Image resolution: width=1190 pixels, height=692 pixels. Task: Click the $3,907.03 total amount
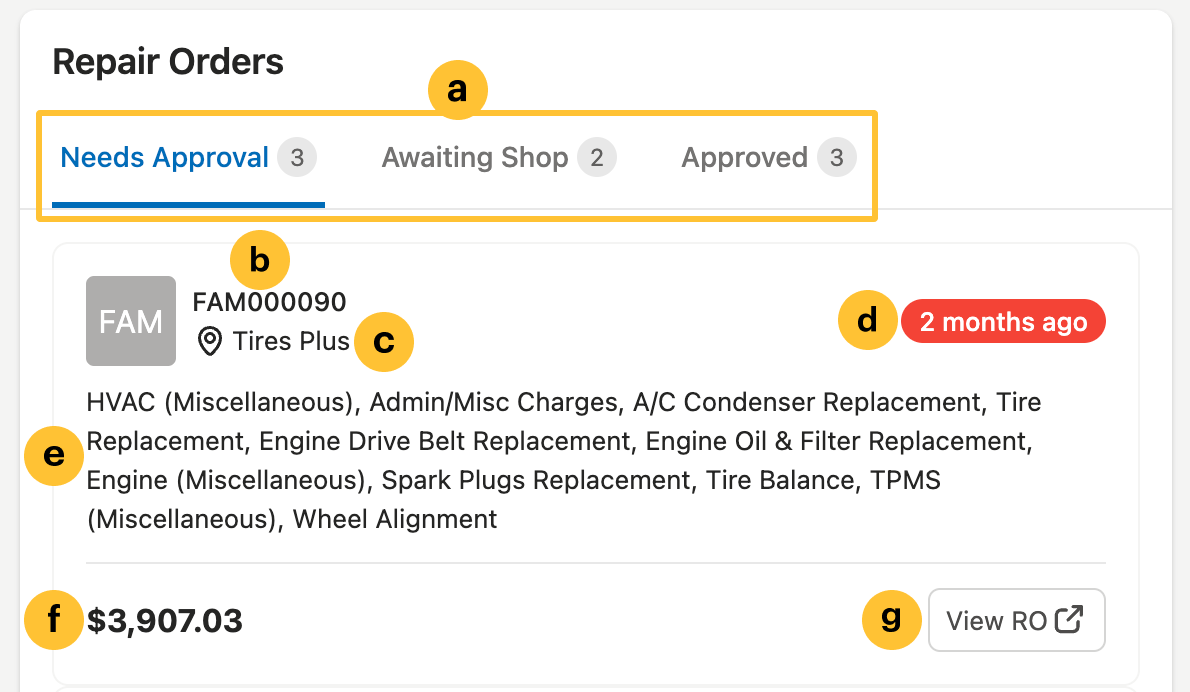pyautogui.click(x=165, y=619)
